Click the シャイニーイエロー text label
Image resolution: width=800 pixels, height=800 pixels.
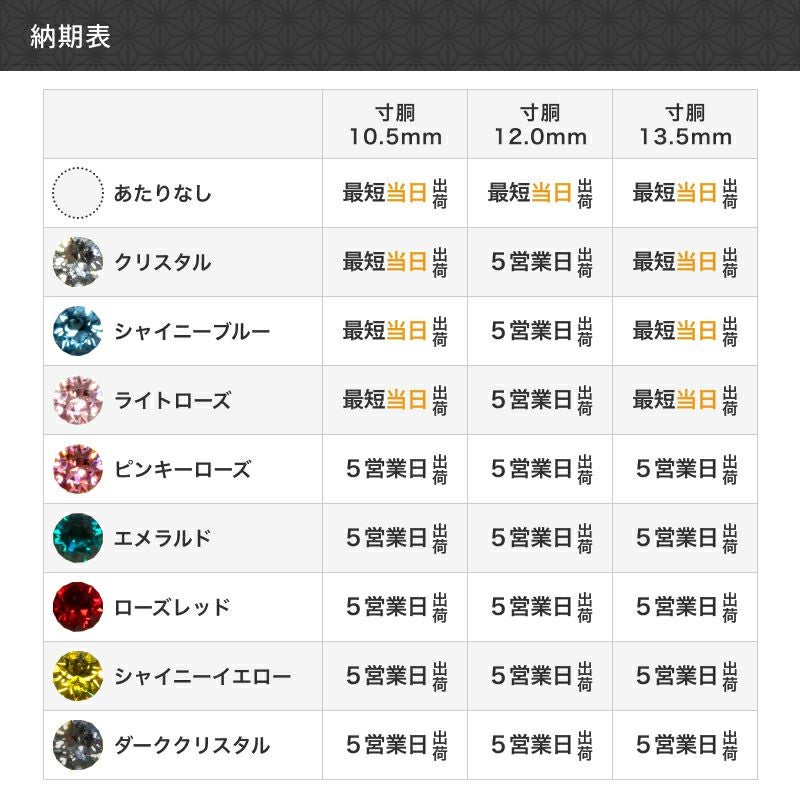203,677
